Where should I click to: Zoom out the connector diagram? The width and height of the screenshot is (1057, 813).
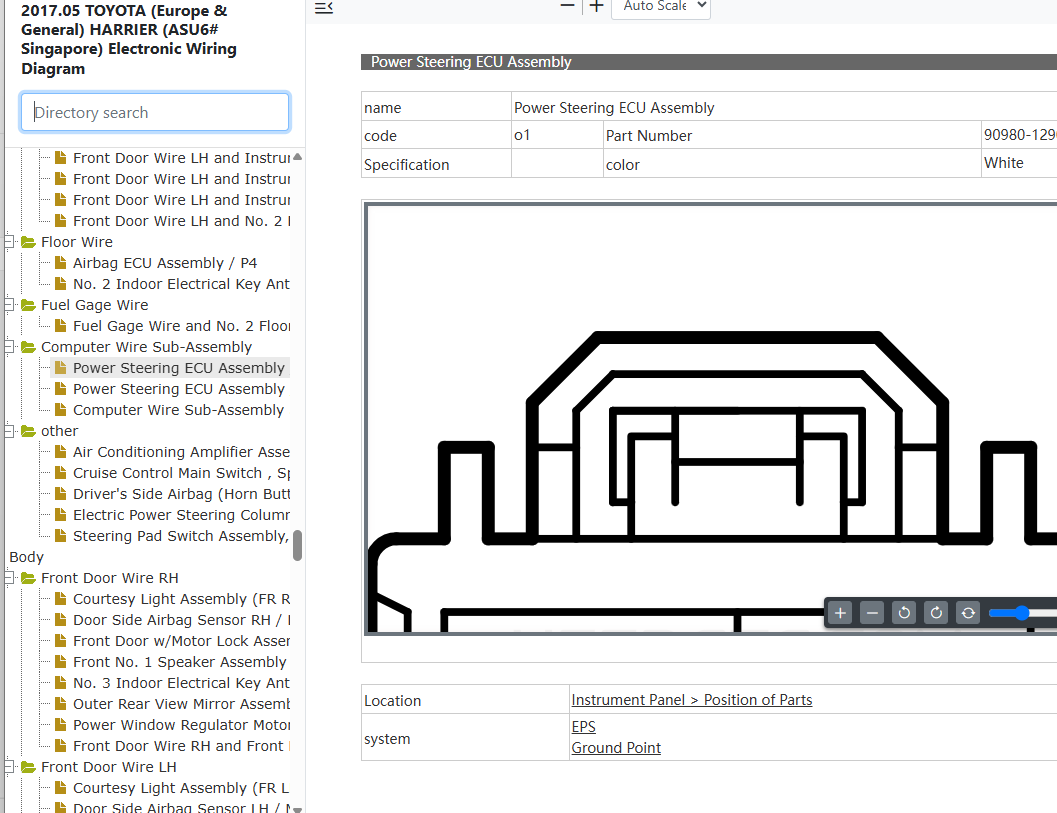pyautogui.click(x=872, y=613)
